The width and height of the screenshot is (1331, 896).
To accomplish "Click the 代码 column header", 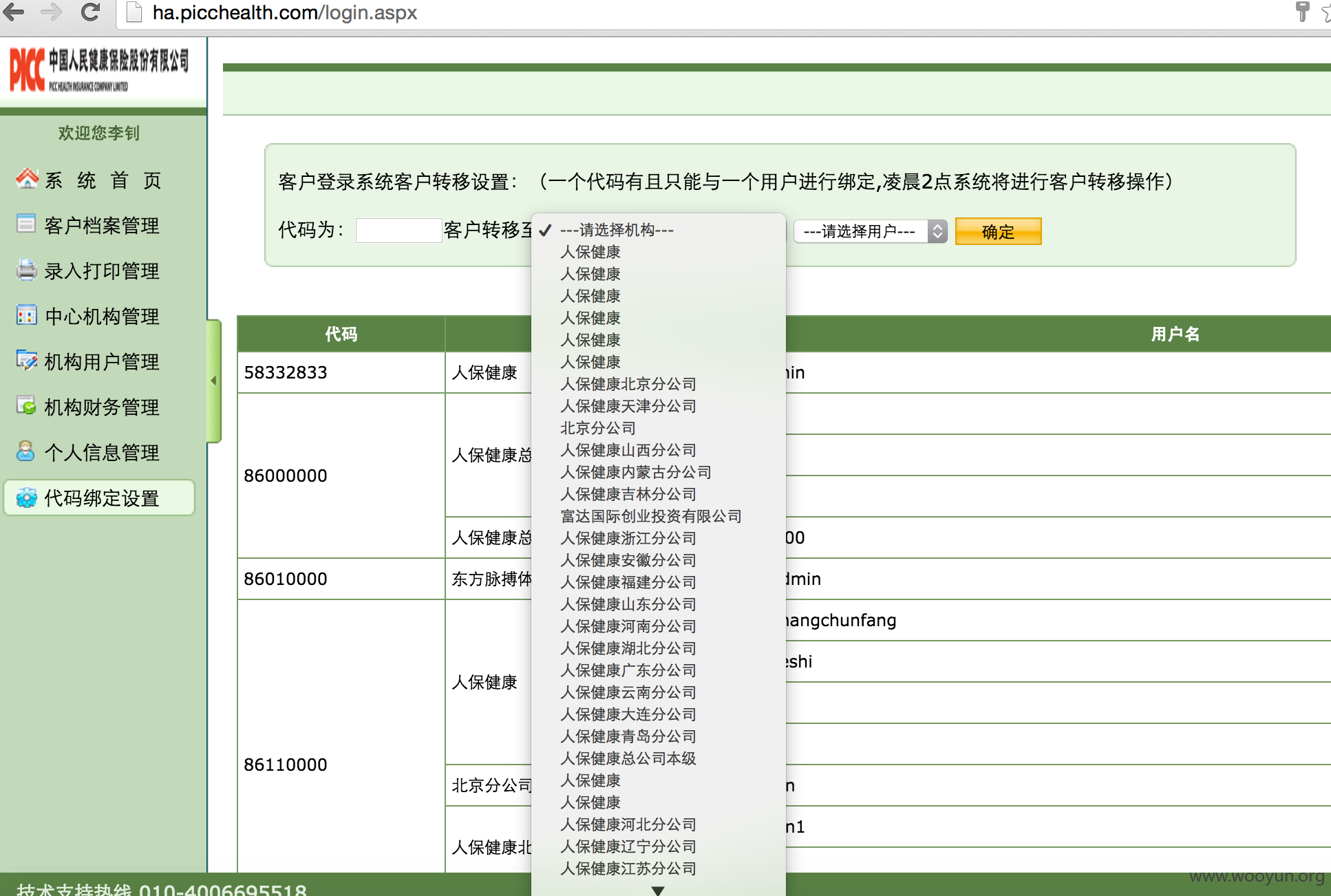I will click(x=341, y=334).
